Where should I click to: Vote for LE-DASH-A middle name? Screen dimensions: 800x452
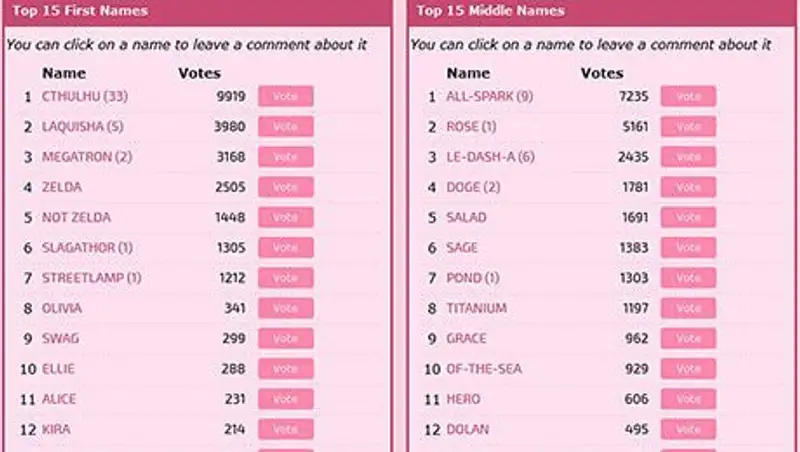click(688, 157)
